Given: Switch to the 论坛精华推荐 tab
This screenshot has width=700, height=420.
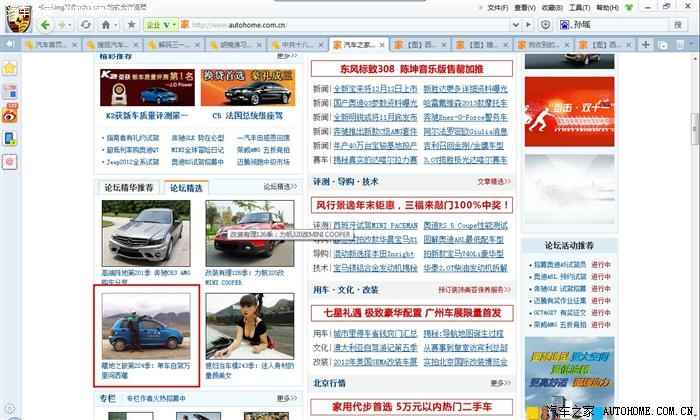Looking at the screenshot, I should (130, 187).
